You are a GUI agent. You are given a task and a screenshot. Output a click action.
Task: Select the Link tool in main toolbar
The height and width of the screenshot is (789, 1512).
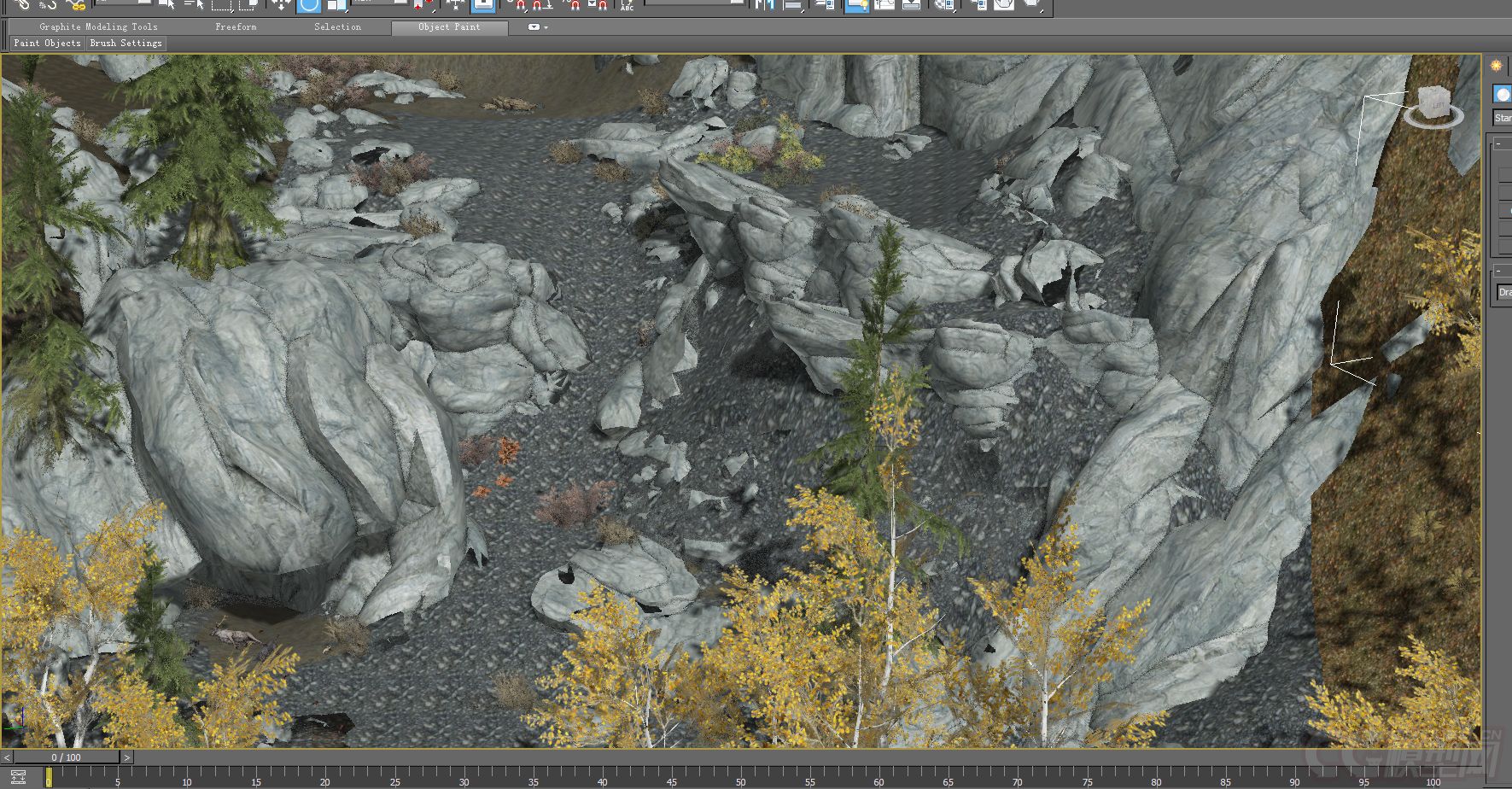21,4
